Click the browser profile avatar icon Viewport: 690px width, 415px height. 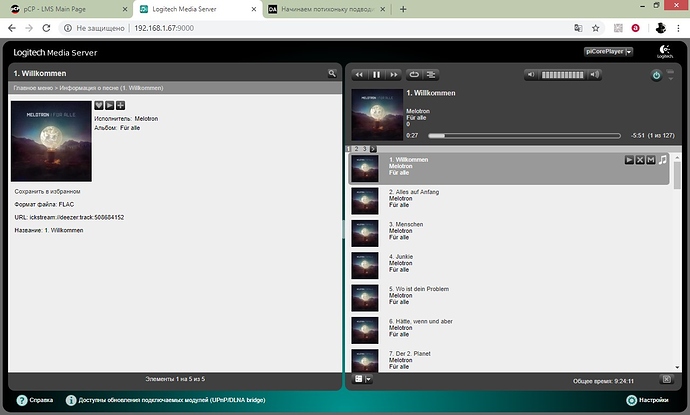(661, 28)
